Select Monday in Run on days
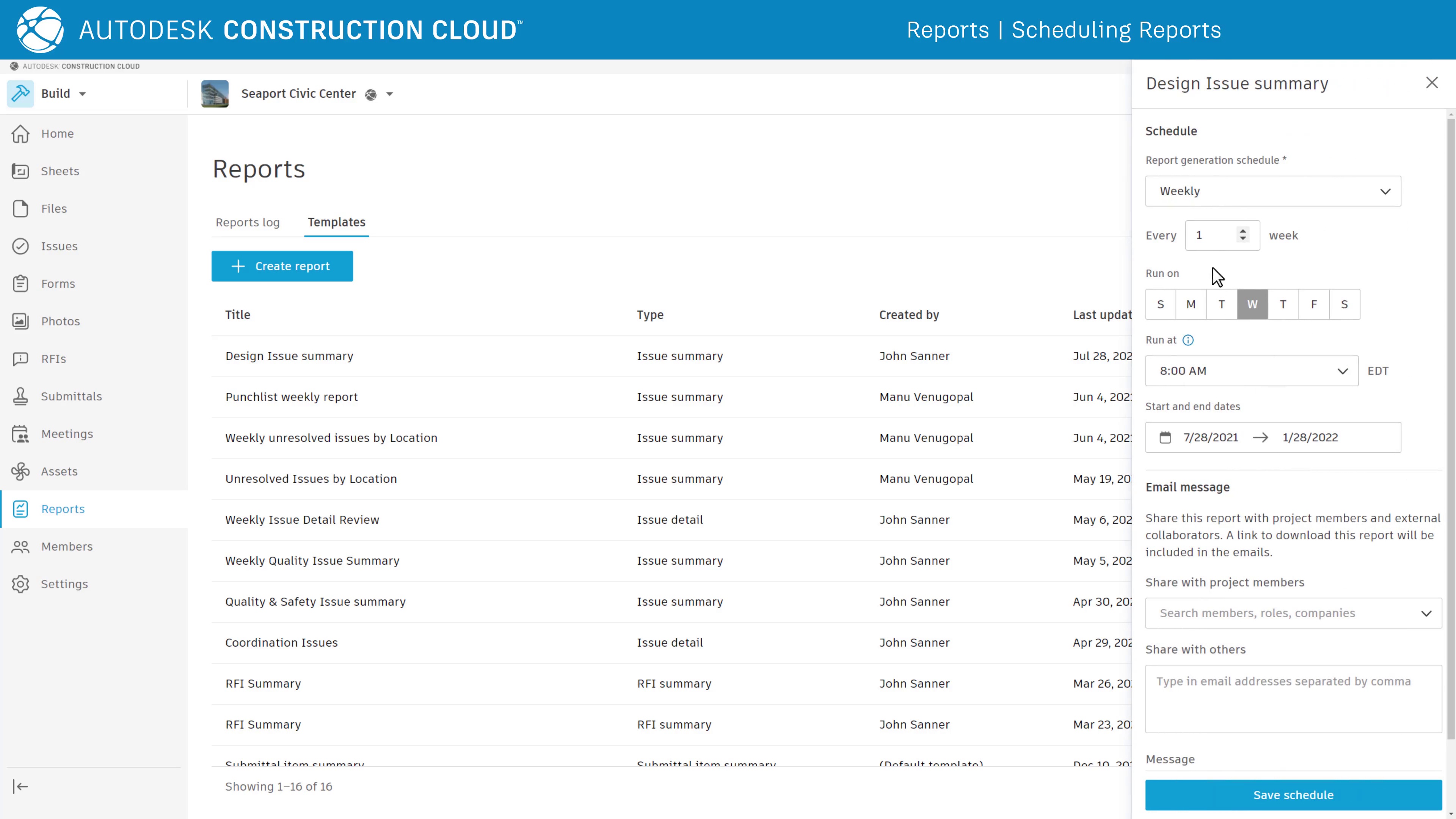 (x=1191, y=304)
